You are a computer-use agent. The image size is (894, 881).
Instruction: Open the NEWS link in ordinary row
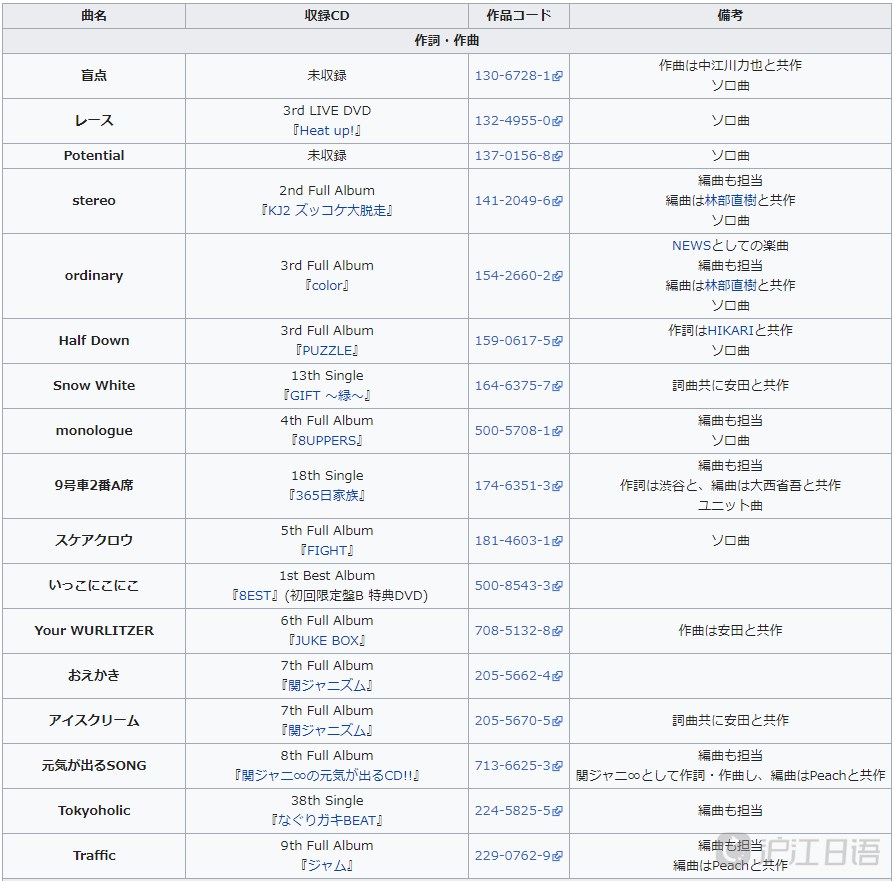[691, 246]
